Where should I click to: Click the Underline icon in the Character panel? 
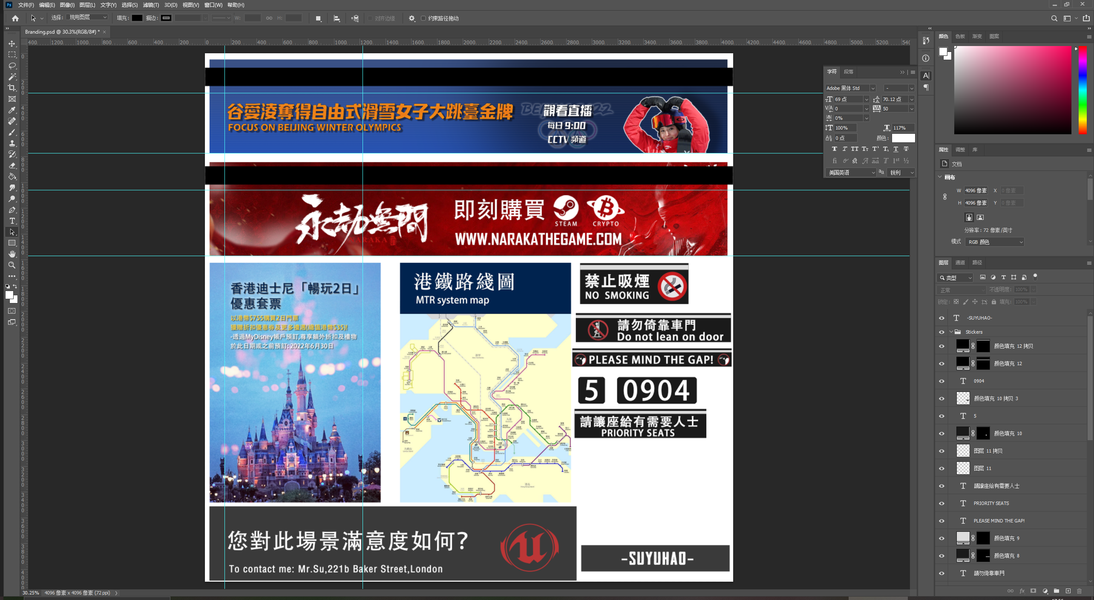point(896,149)
